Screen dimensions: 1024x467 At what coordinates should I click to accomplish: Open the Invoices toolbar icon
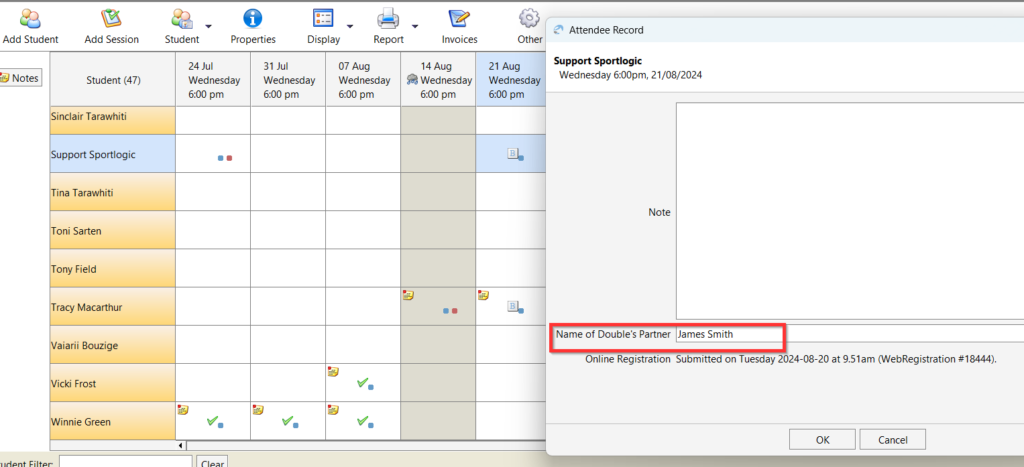pyautogui.click(x=460, y=18)
